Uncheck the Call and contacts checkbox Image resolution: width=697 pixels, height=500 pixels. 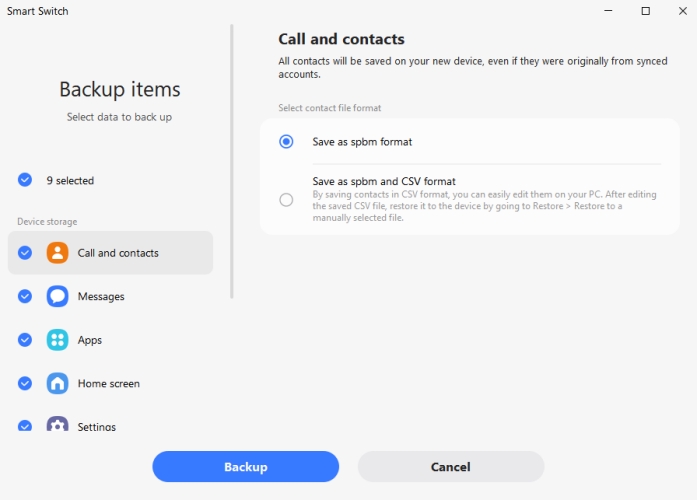pos(25,253)
